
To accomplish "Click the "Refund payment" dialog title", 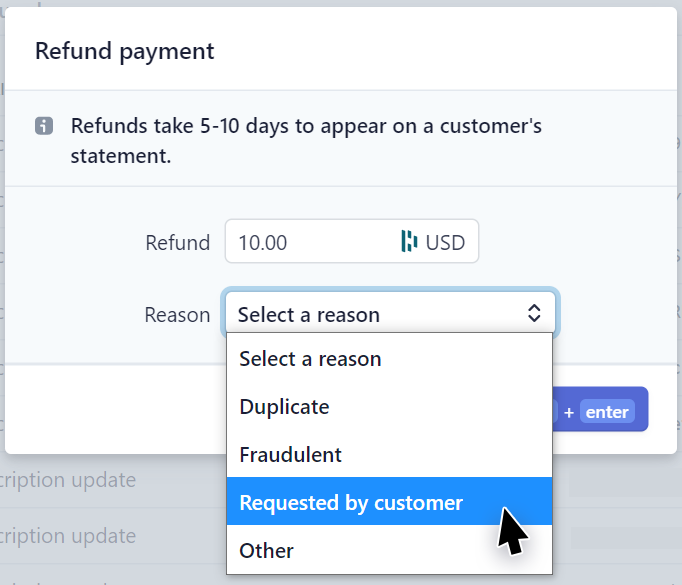I will tap(125, 50).
